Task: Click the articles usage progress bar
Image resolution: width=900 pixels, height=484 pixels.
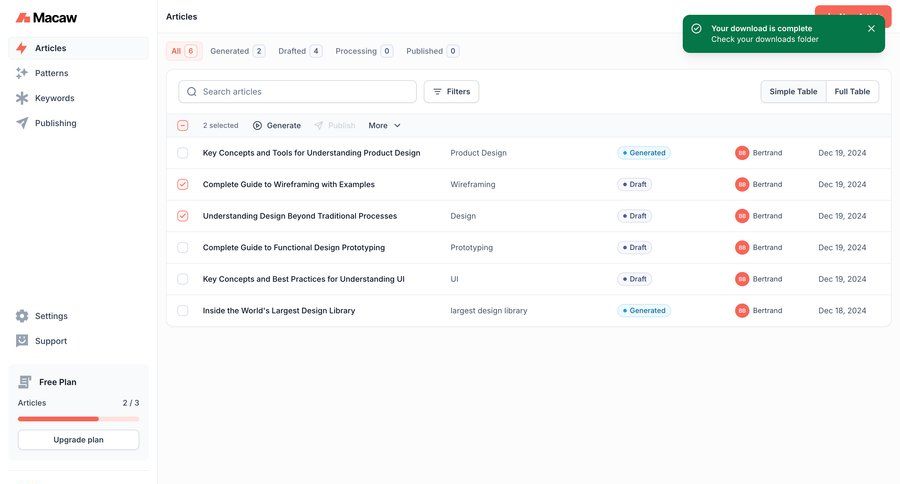Action: (x=79, y=419)
